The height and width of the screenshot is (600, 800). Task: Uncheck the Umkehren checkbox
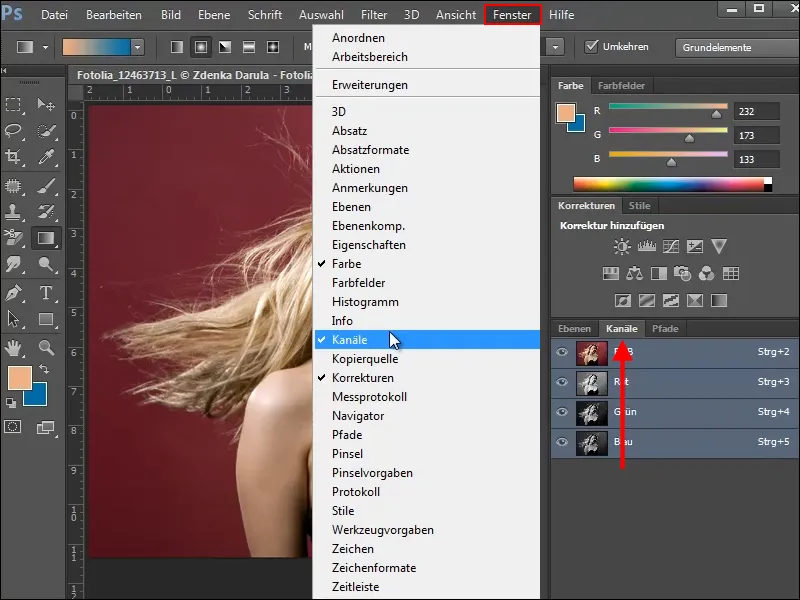click(x=591, y=46)
